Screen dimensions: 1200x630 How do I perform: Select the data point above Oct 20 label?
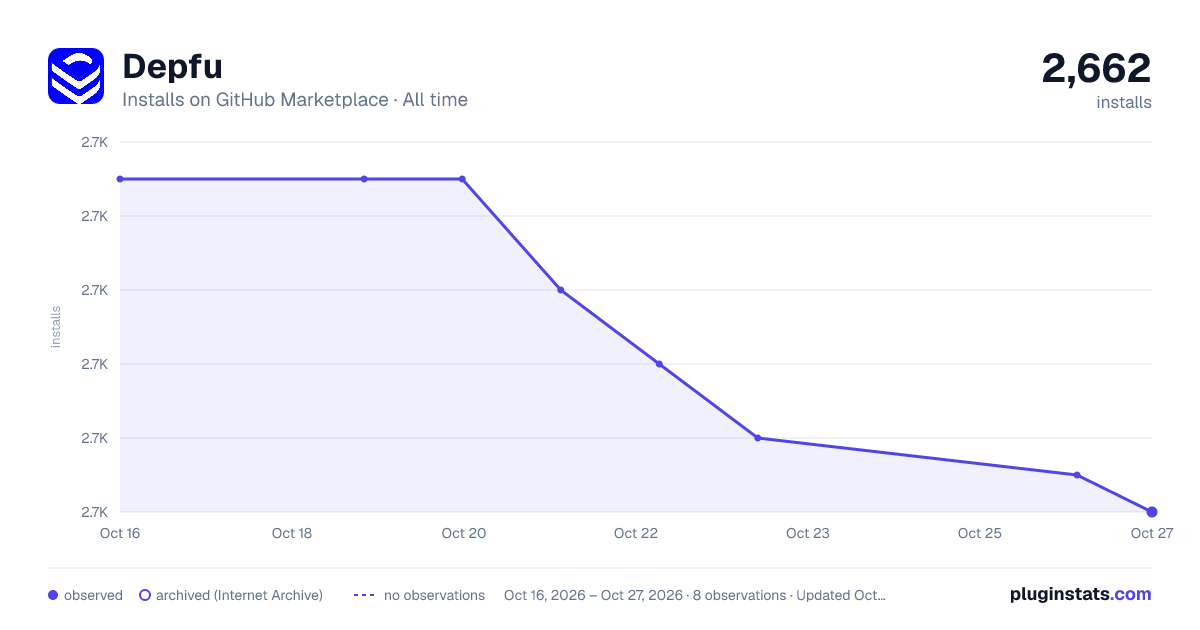(462, 179)
